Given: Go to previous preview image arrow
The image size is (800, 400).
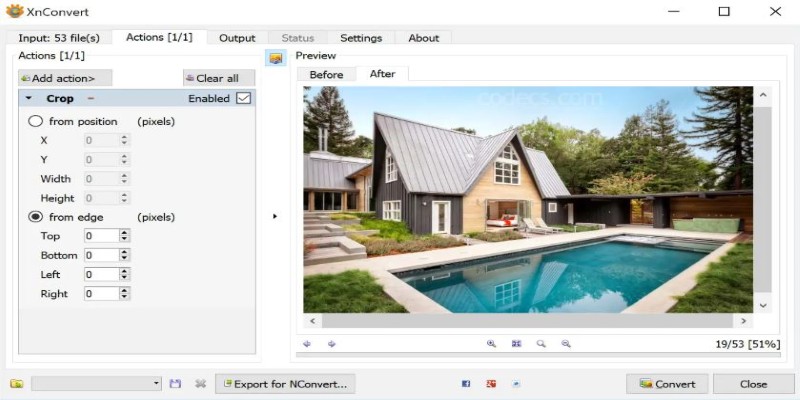Looking at the screenshot, I should coord(307,344).
